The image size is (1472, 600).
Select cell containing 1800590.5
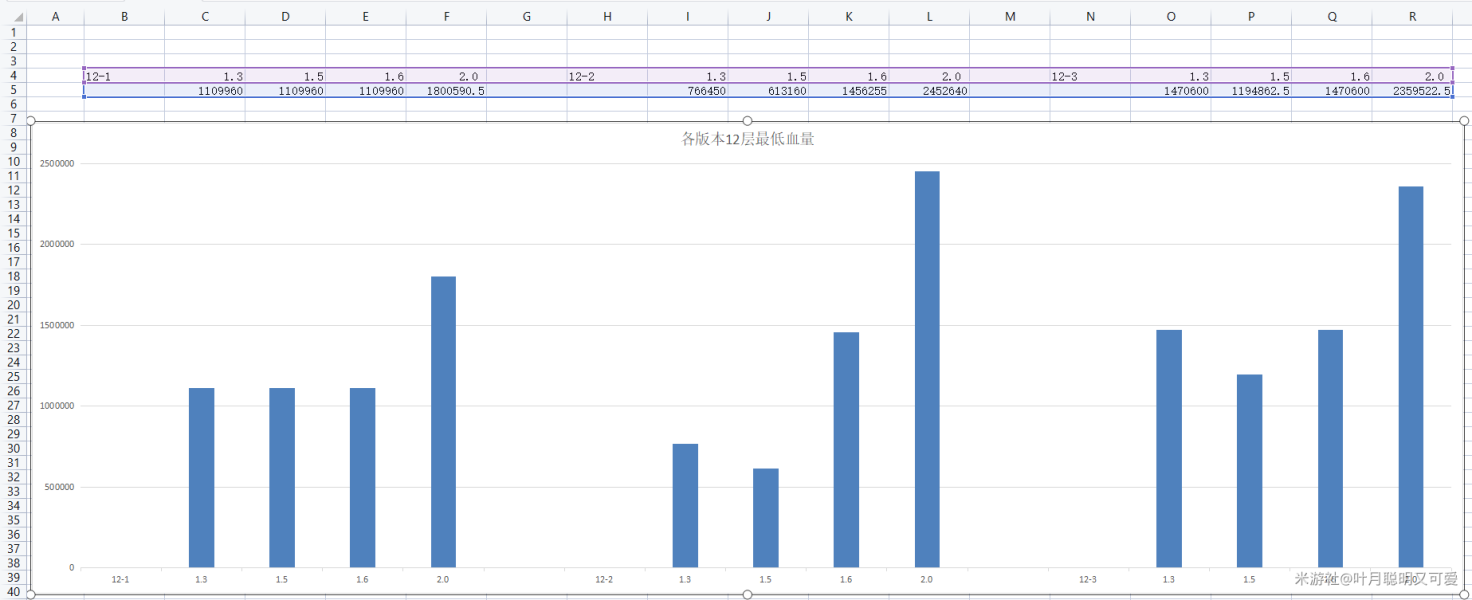(446, 91)
